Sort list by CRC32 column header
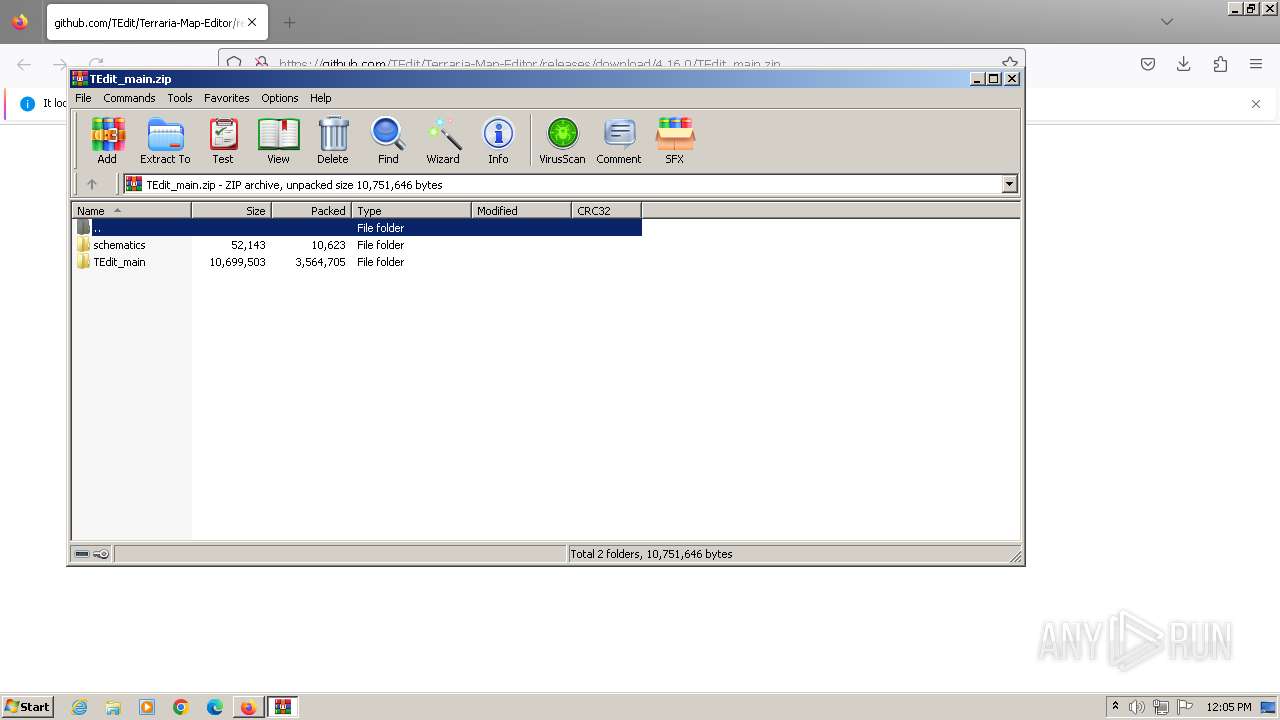 point(606,211)
